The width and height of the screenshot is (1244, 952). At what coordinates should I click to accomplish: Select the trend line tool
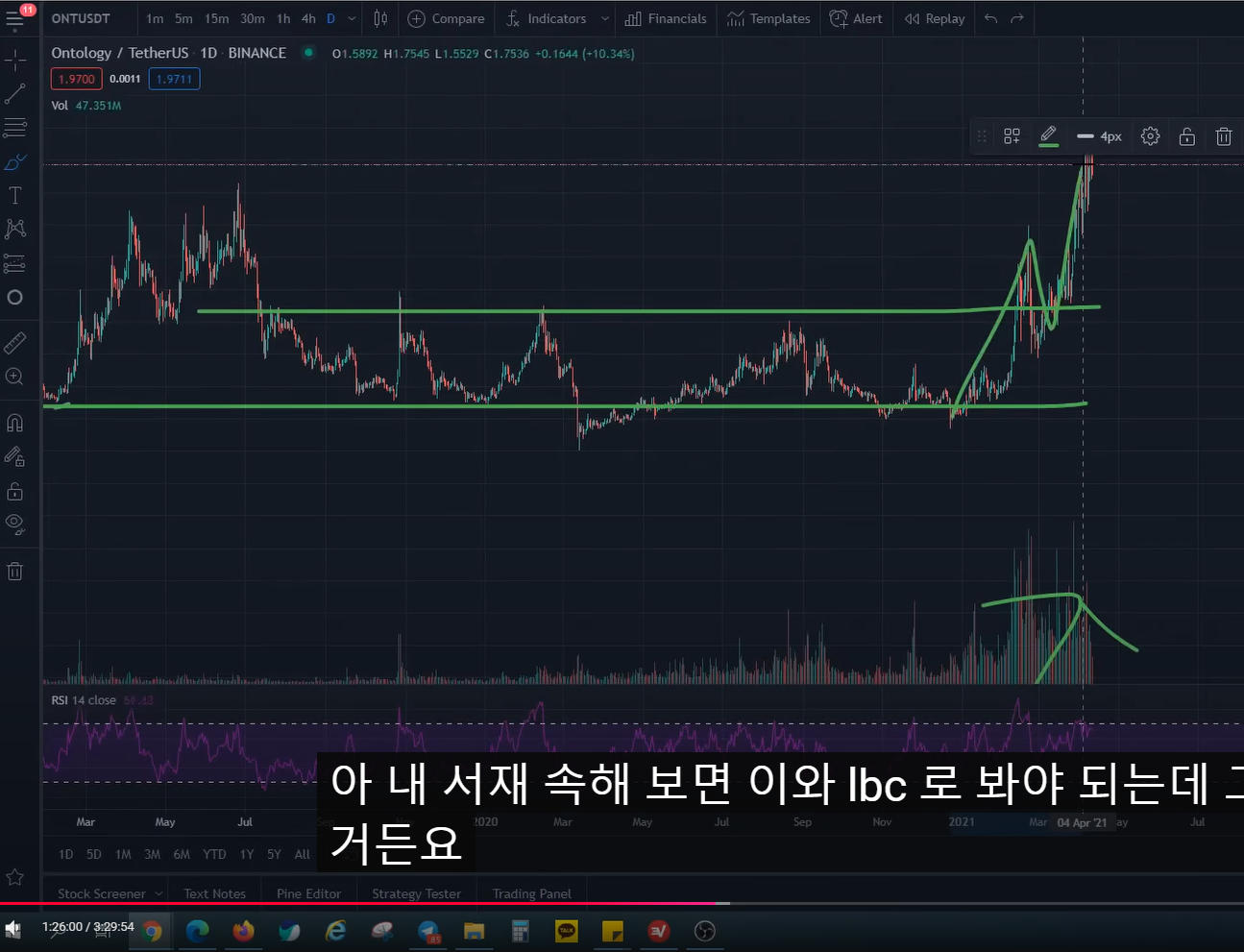point(15,94)
